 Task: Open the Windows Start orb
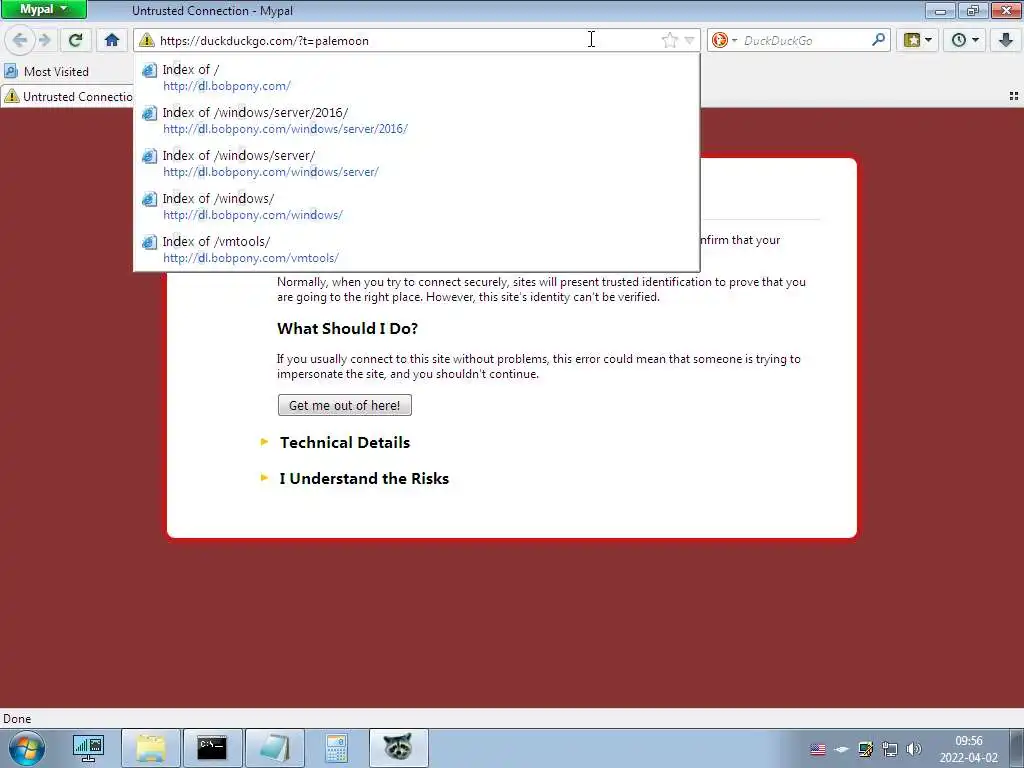coord(27,748)
